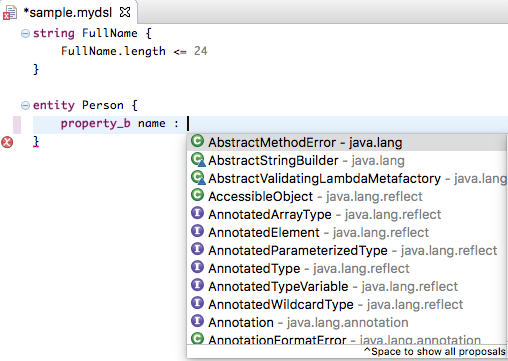508x361 pixels.
Task: Select AnnotatedTypeVariable proposal
Action: pos(347,286)
